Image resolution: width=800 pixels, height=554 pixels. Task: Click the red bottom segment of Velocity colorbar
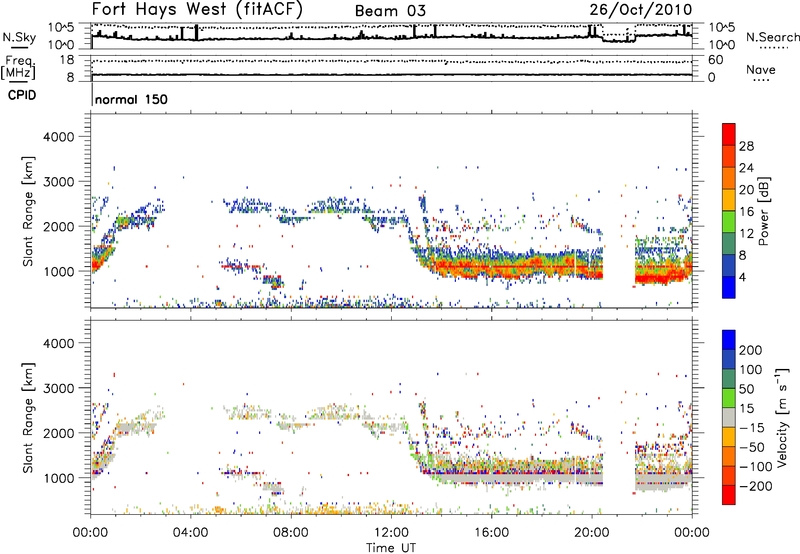click(x=729, y=495)
